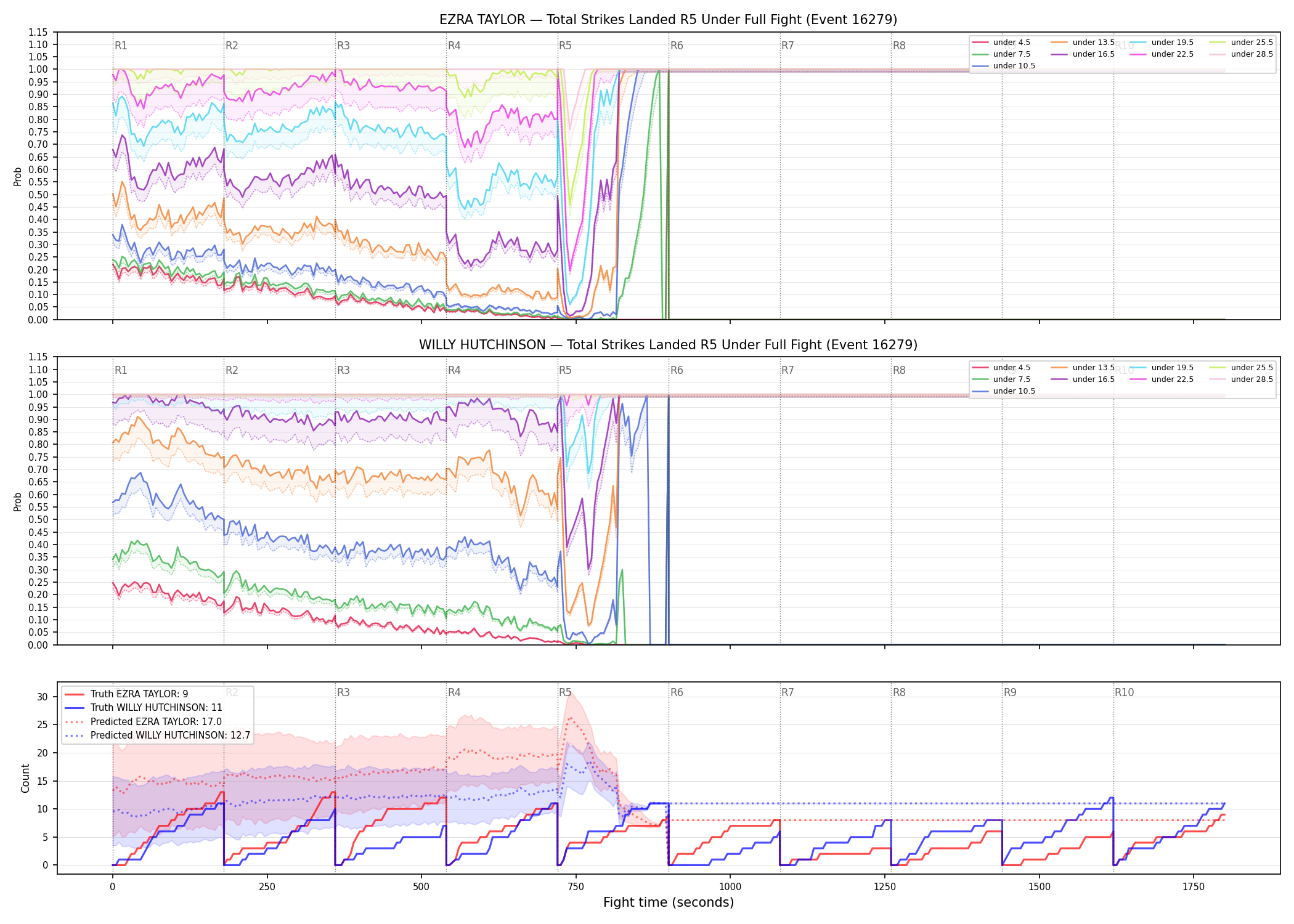Click the 1500 x-axis tick label
1294x924 pixels.
tap(1040, 887)
